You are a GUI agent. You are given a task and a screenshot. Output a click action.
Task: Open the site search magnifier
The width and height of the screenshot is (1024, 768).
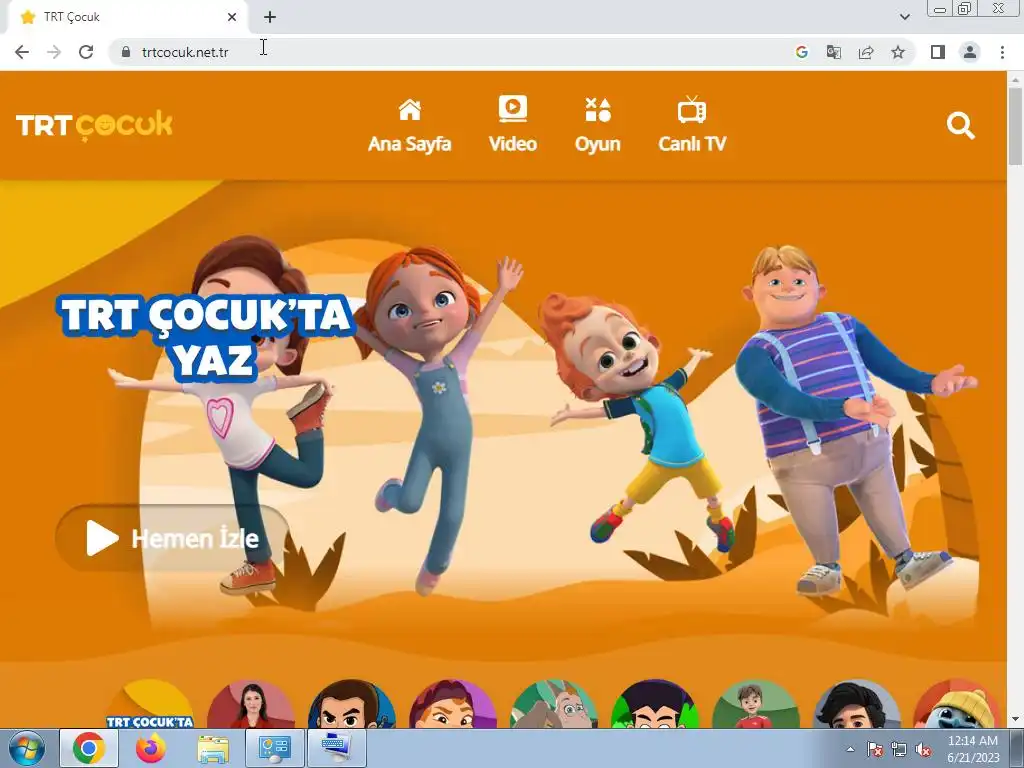(x=961, y=125)
